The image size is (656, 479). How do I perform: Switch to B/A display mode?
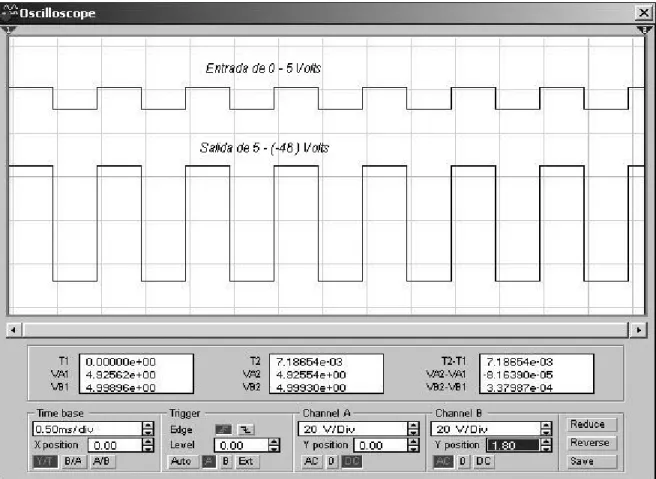[x=73, y=461]
